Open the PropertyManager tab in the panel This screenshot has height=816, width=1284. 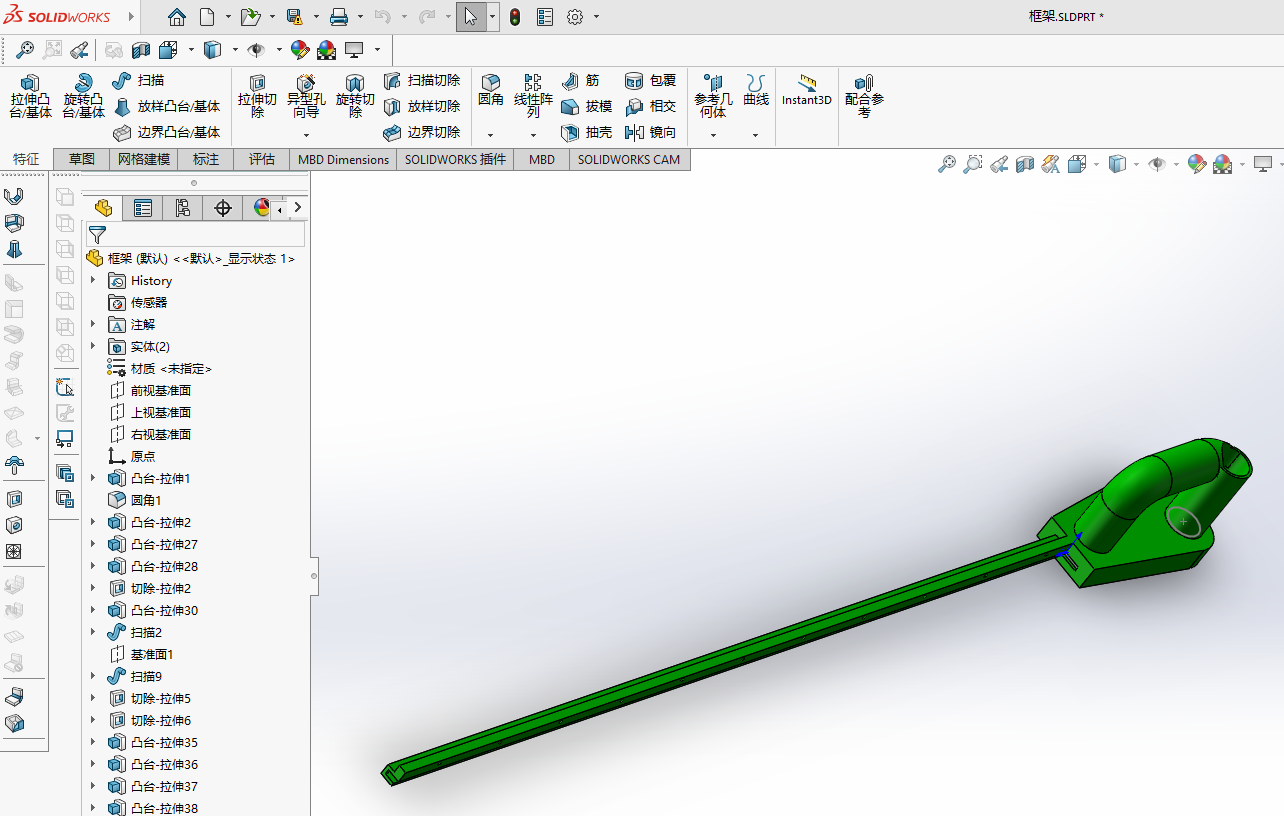(143, 208)
